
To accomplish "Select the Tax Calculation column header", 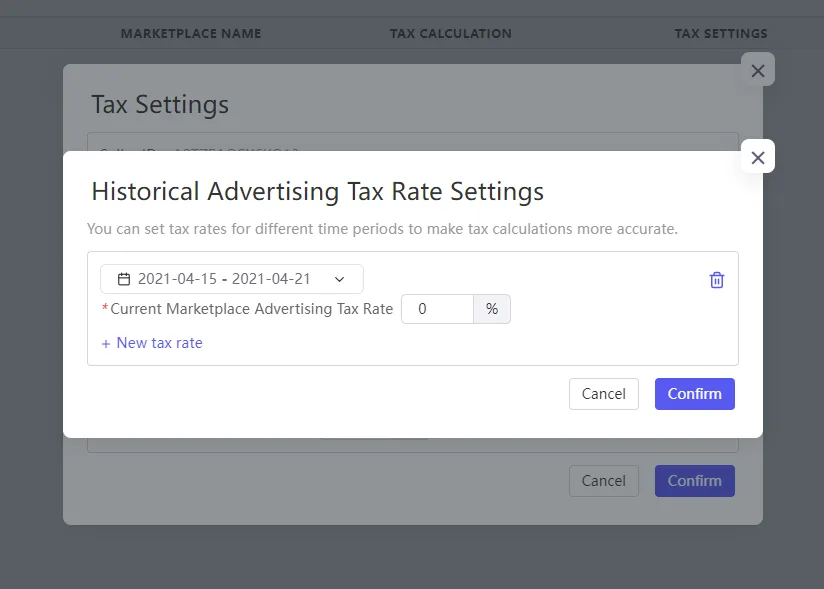I will [x=450, y=34].
